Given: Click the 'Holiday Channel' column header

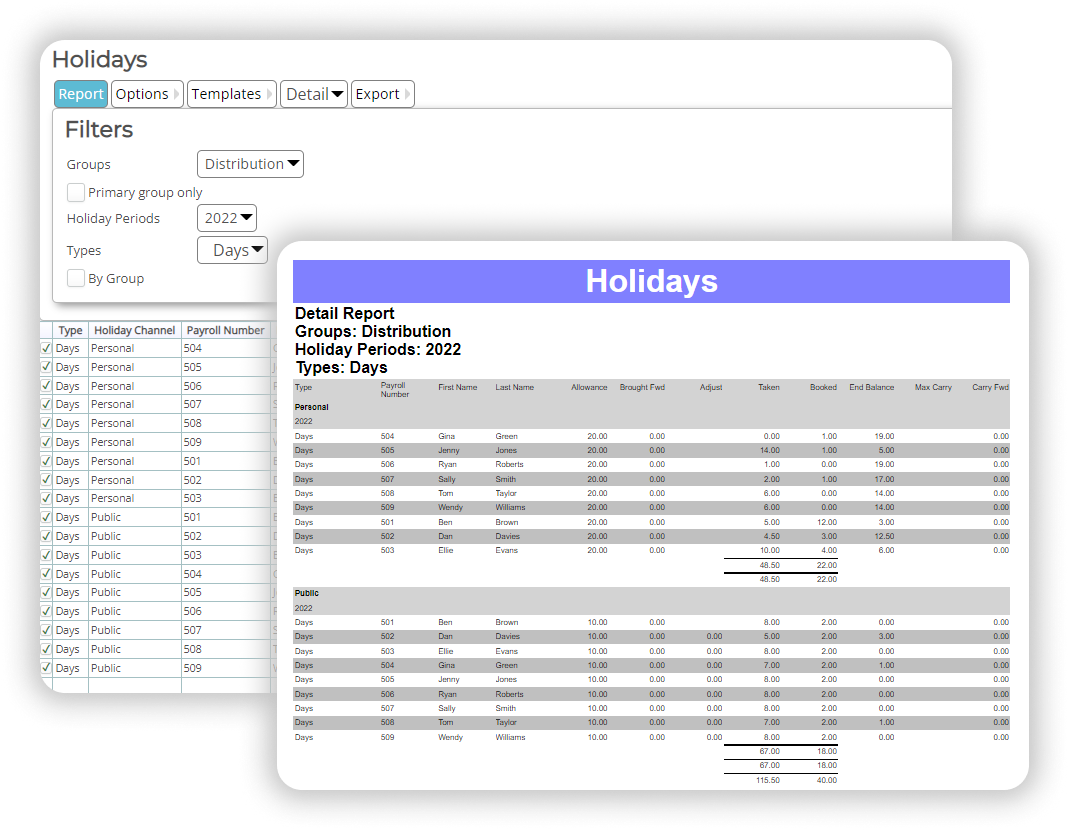Looking at the screenshot, I should pyautogui.click(x=134, y=329).
